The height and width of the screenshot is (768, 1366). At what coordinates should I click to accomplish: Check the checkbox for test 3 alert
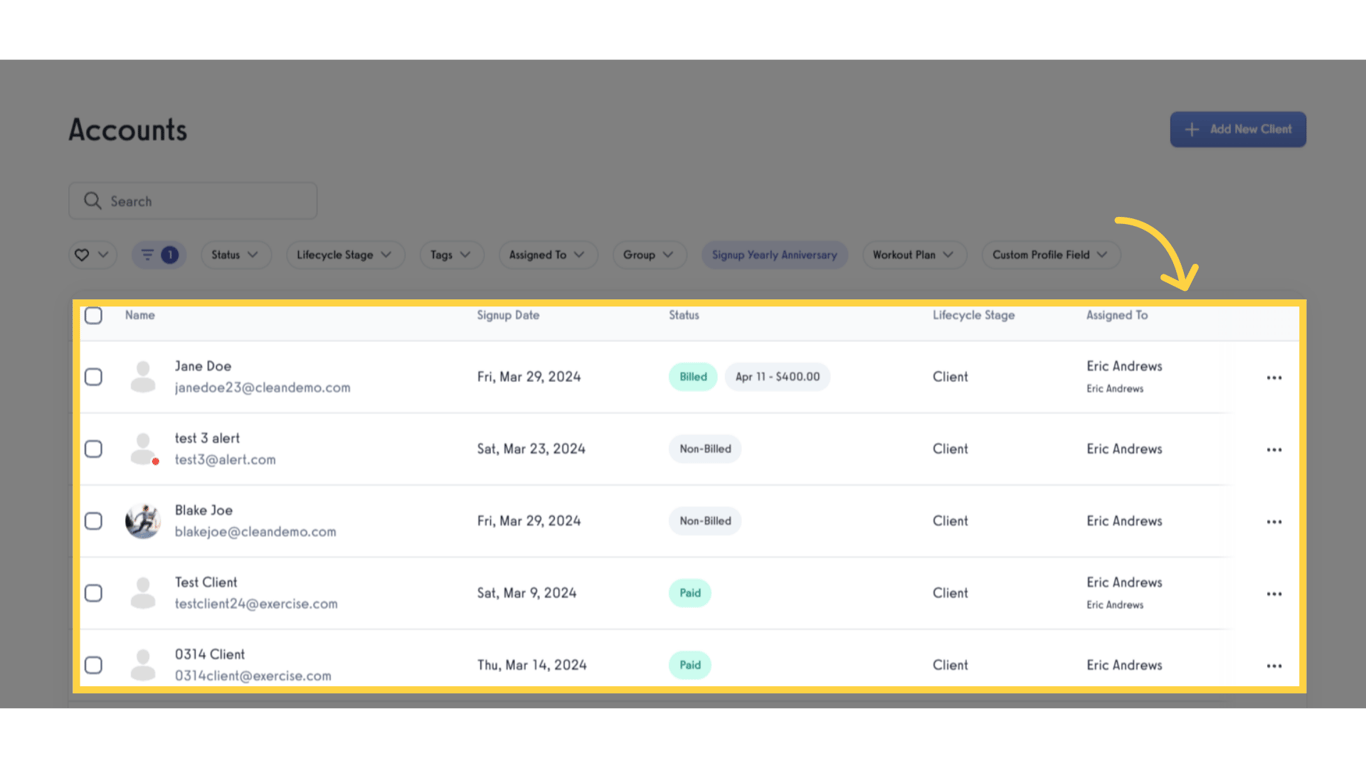coord(93,449)
